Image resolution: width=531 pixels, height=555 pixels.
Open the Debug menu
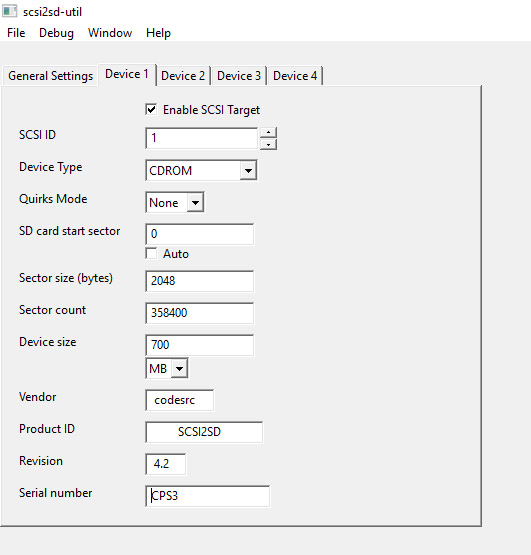click(56, 33)
